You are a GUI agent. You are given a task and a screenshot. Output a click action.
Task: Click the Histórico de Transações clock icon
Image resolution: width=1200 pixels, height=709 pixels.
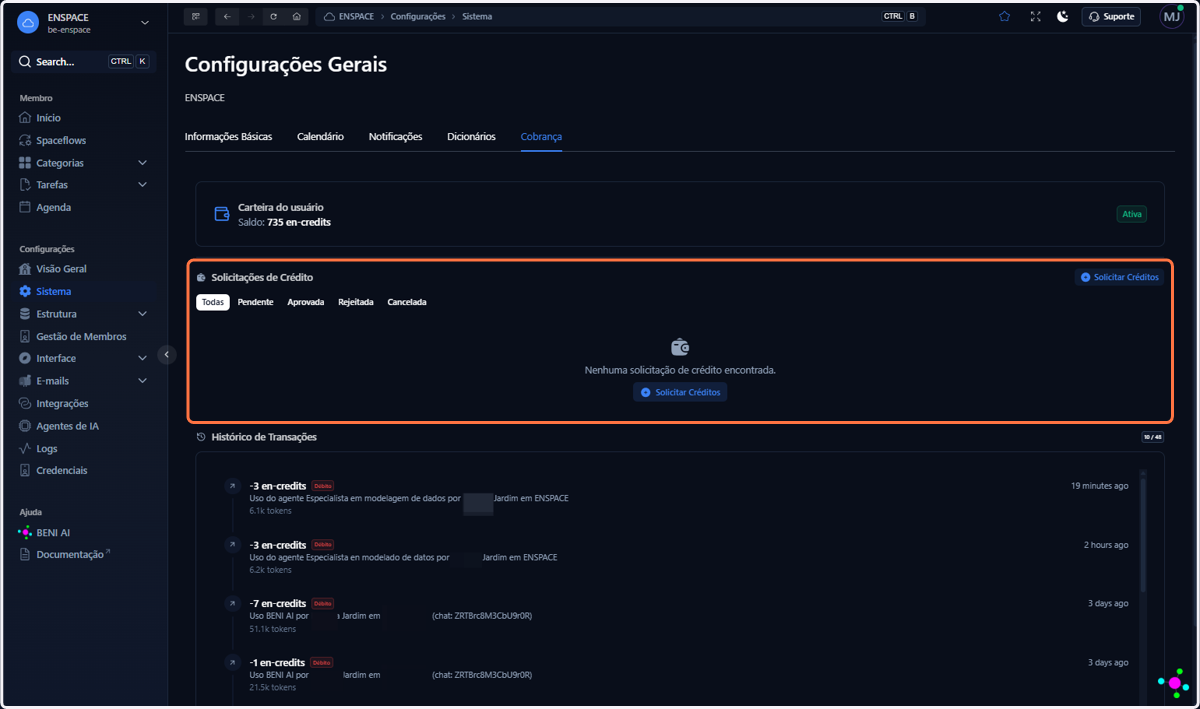tap(201, 437)
